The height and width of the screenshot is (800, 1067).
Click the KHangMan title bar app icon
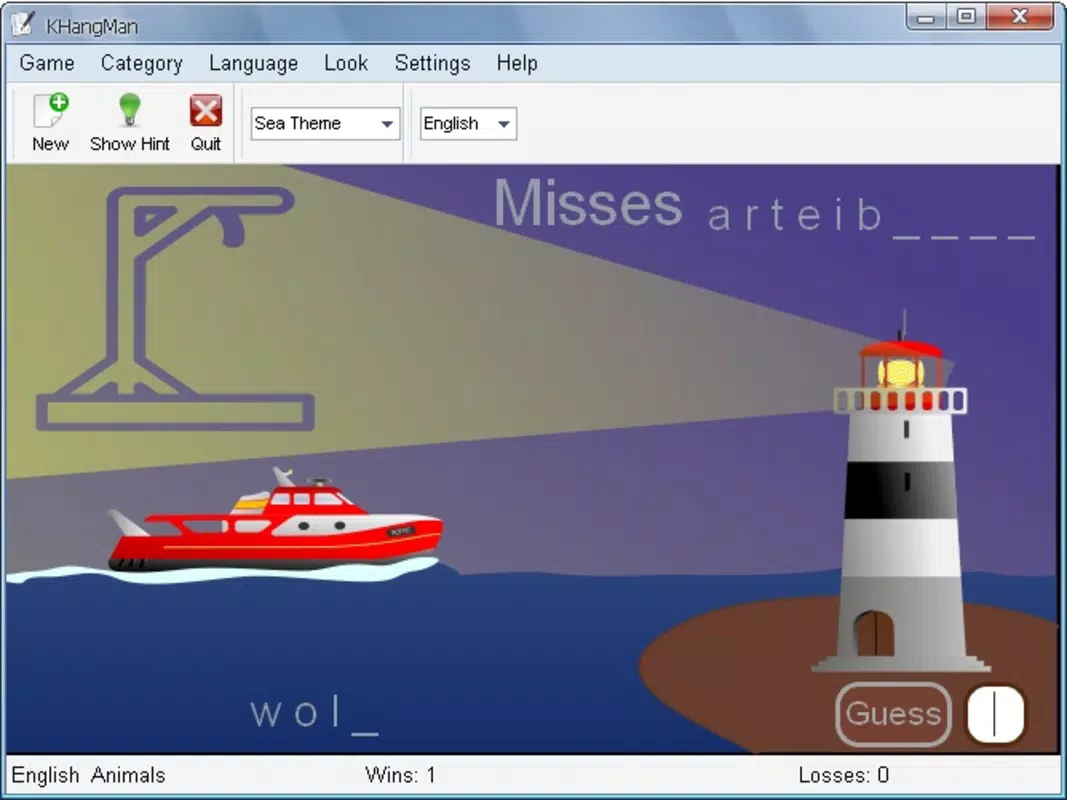tap(22, 24)
